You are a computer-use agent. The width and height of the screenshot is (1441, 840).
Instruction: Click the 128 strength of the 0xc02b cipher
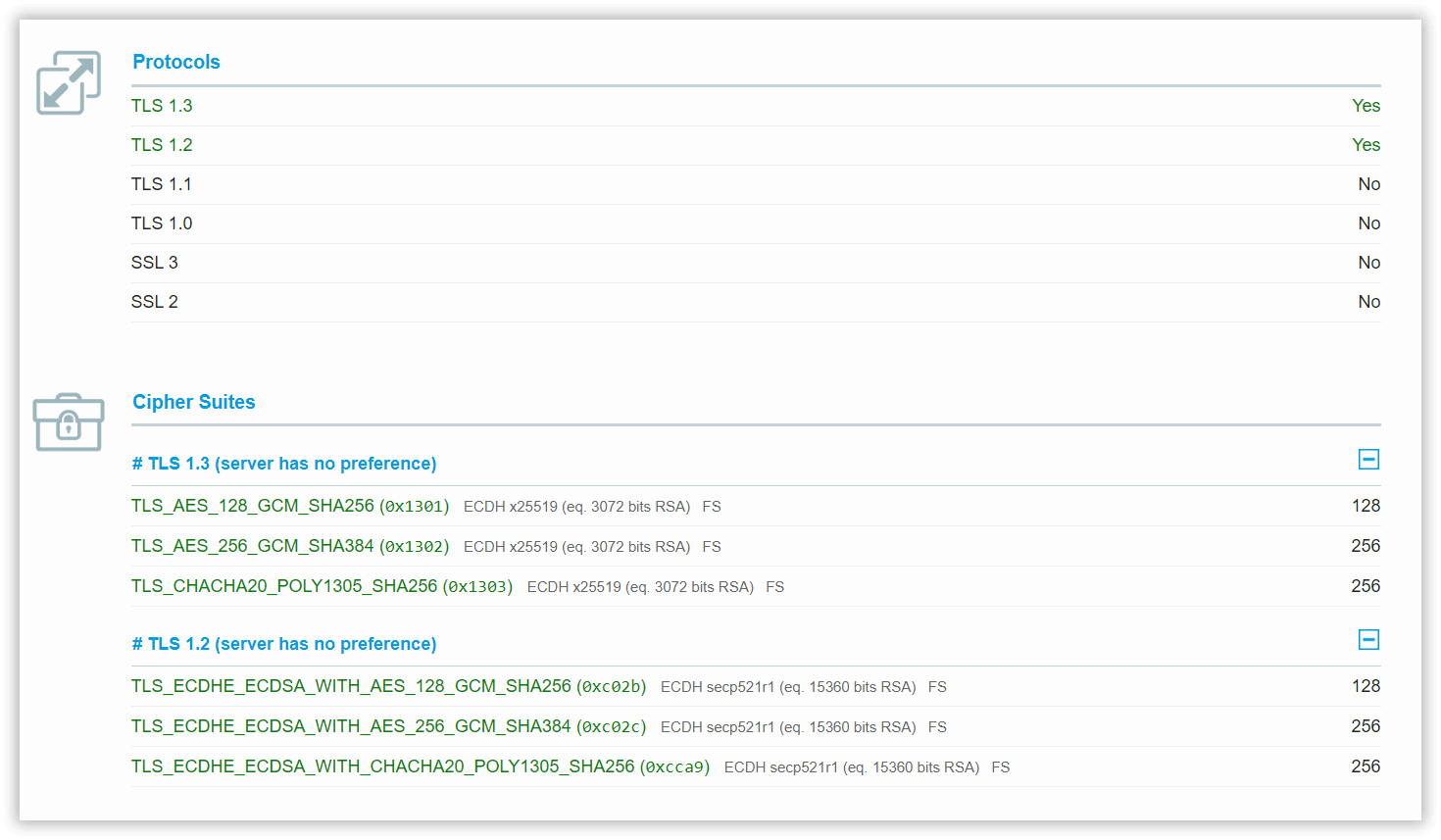1366,686
